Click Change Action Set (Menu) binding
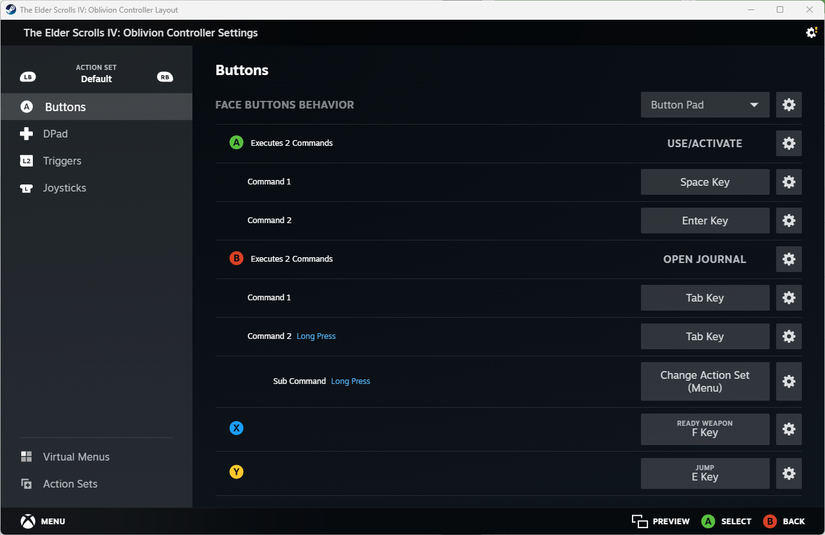Viewport: 825px width, 535px height. pos(705,381)
